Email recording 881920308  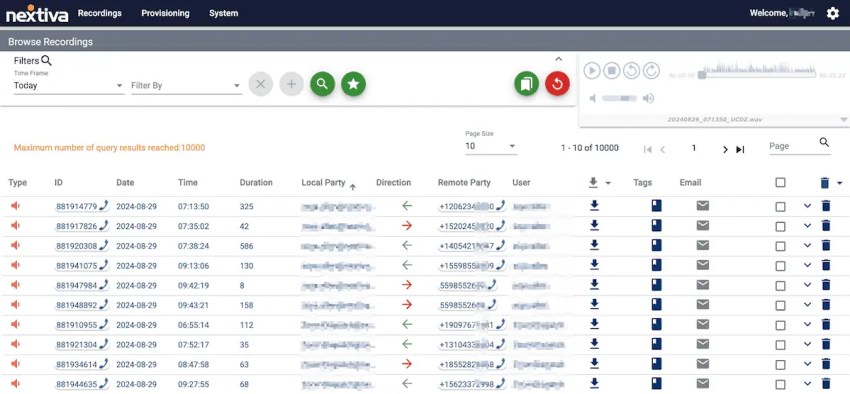[x=703, y=246]
